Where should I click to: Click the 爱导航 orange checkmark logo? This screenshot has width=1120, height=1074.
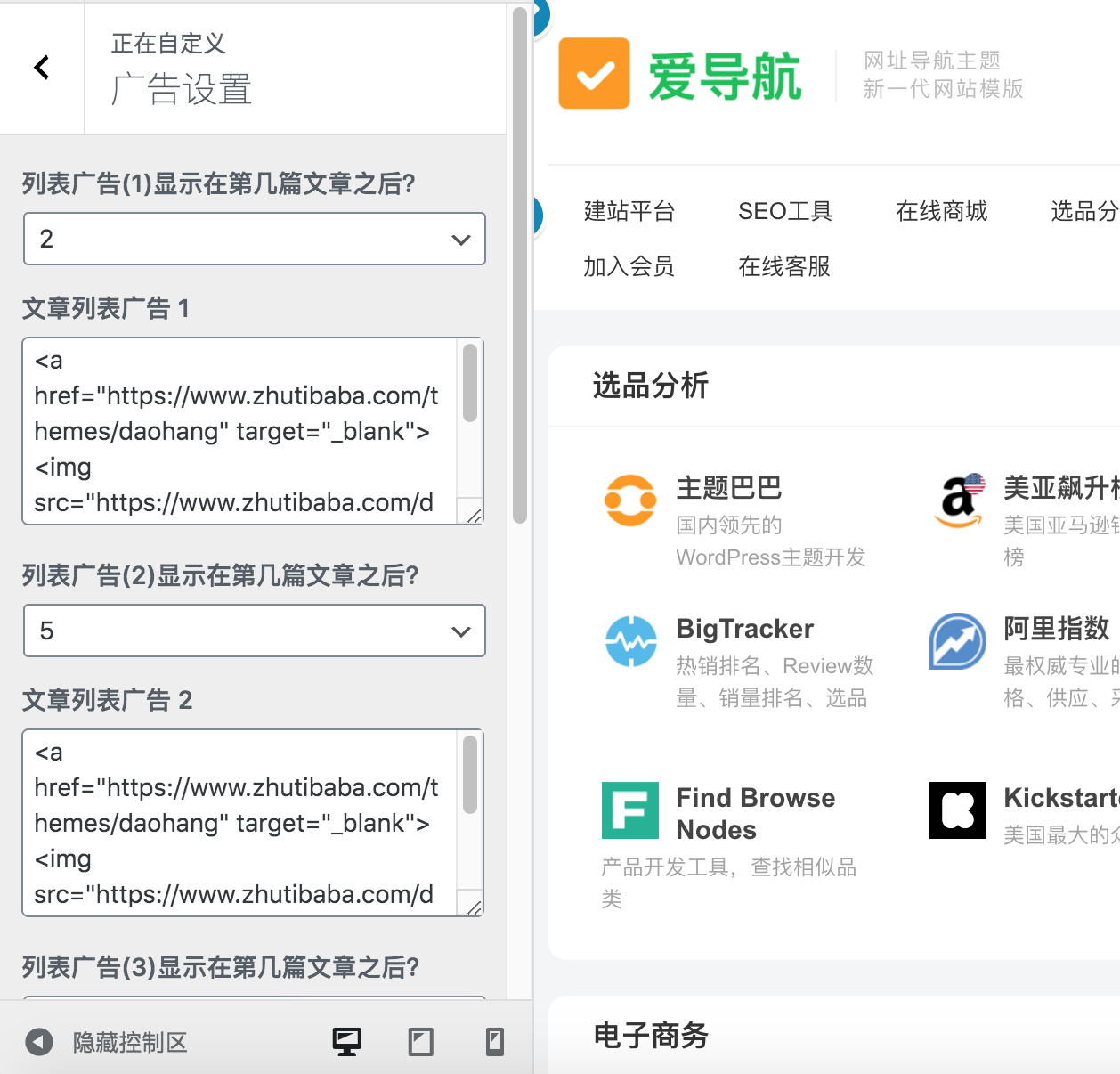point(594,73)
